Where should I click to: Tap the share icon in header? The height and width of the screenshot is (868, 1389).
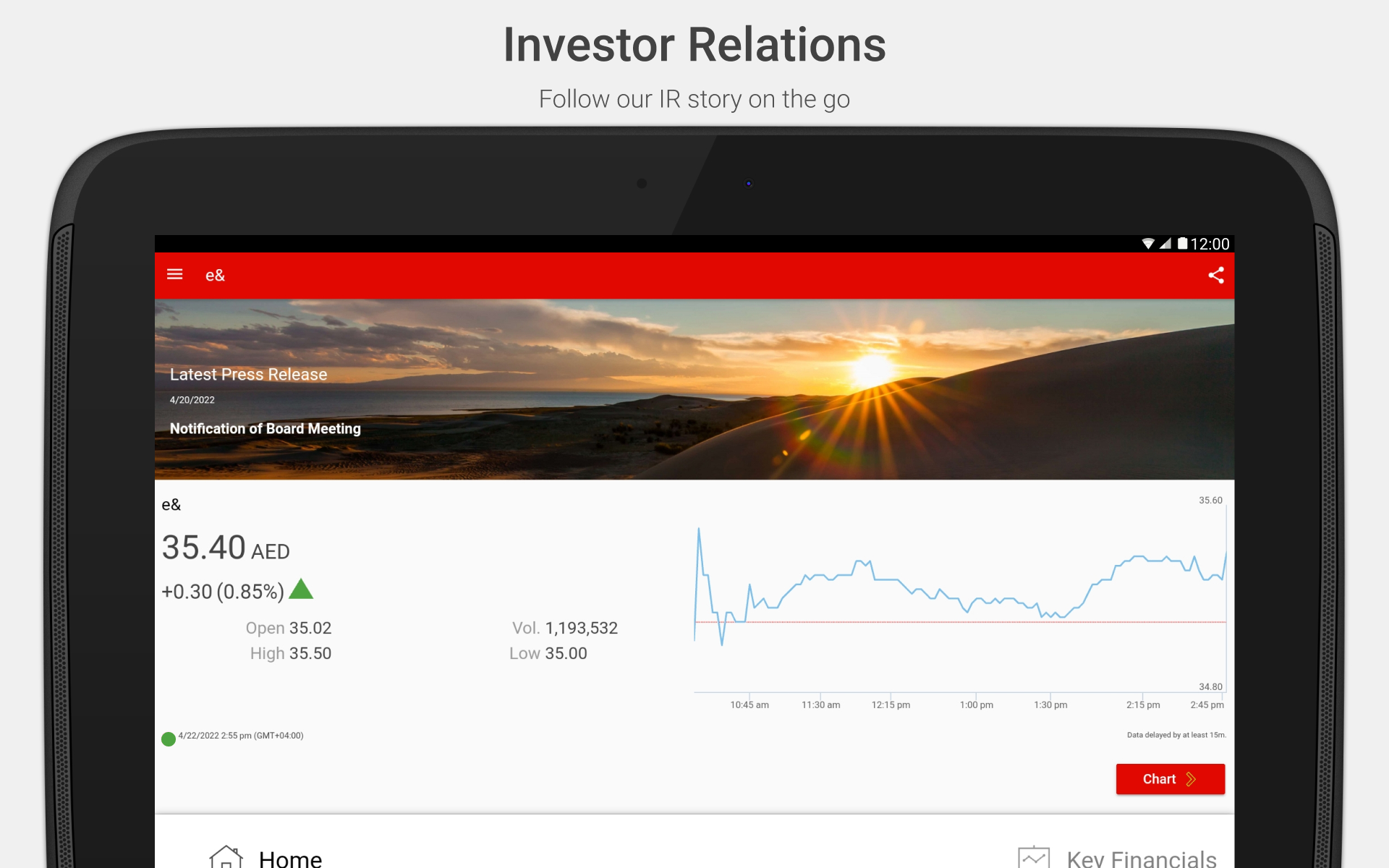tap(1215, 275)
